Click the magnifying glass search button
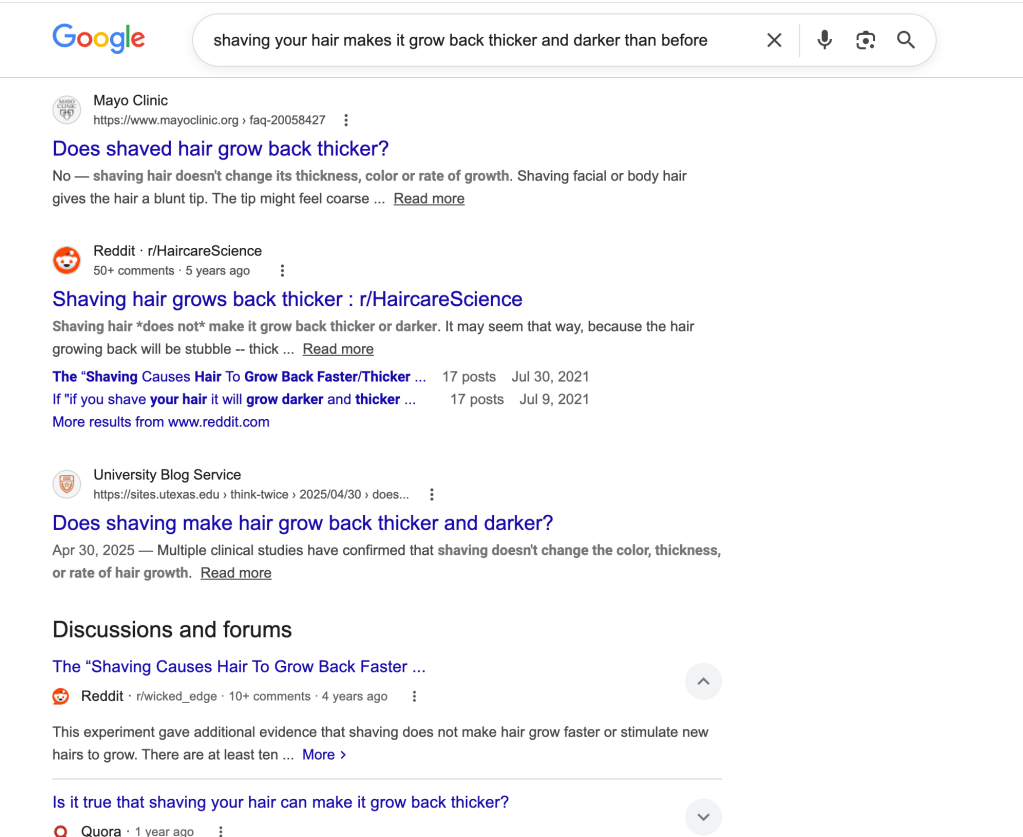The height and width of the screenshot is (837, 1023). (906, 40)
